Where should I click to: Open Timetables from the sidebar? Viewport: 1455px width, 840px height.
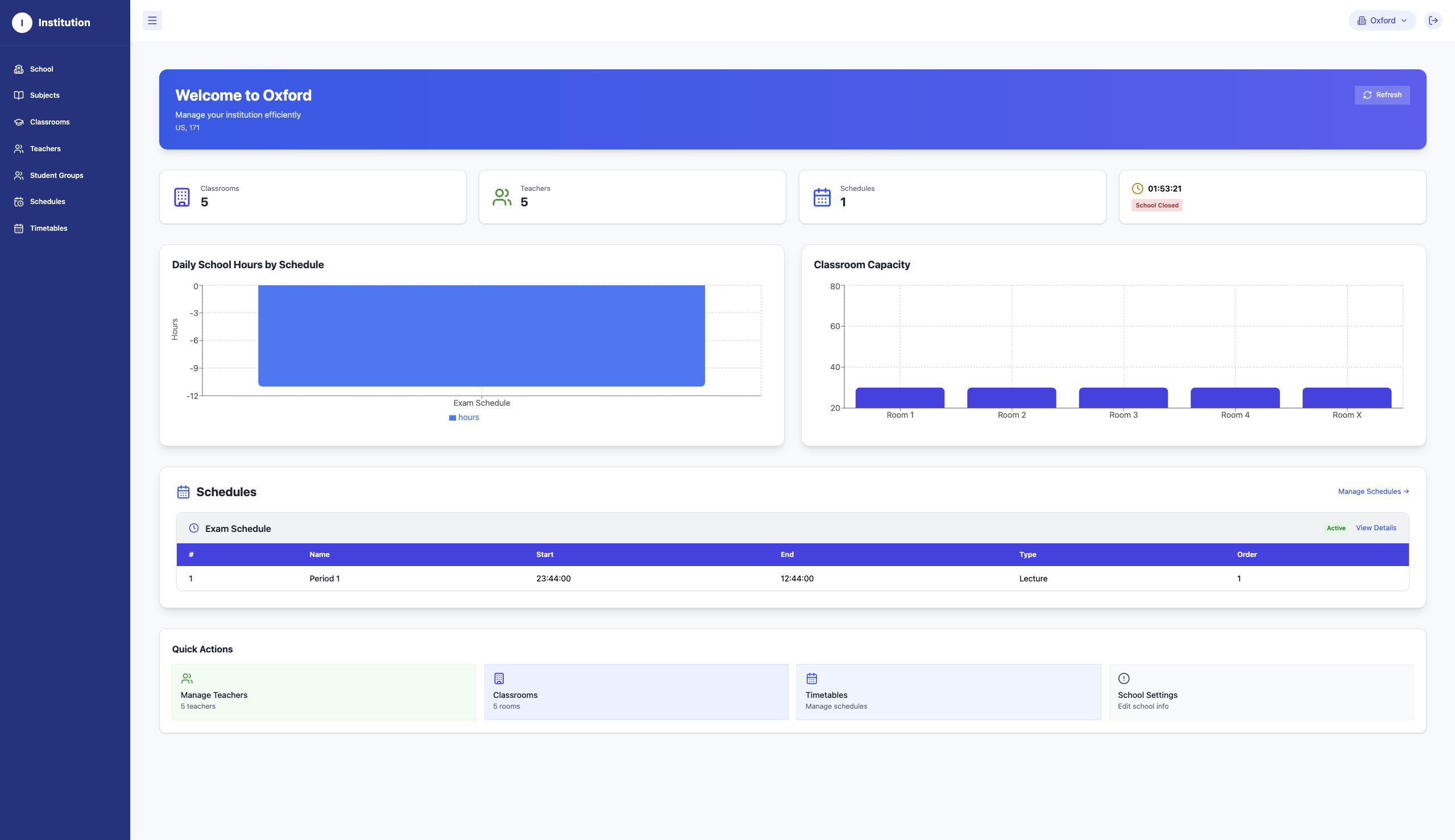(x=48, y=228)
